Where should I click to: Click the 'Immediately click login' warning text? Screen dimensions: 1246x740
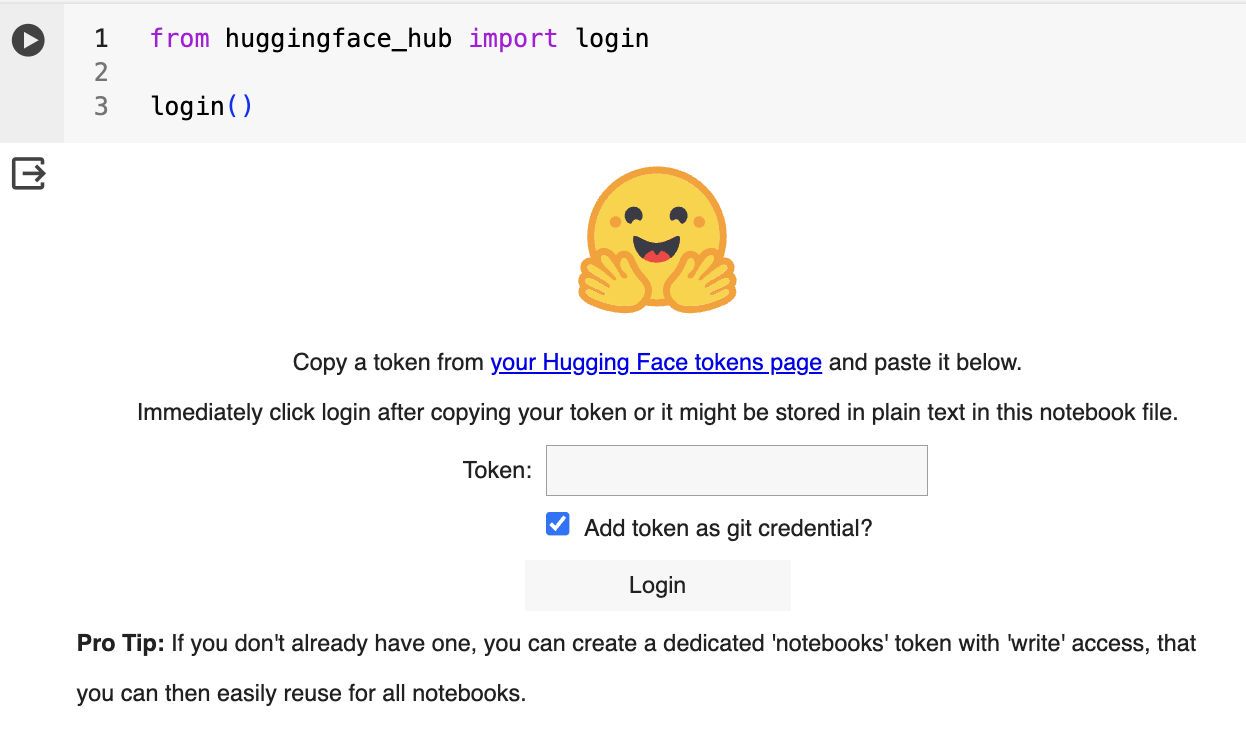click(657, 412)
